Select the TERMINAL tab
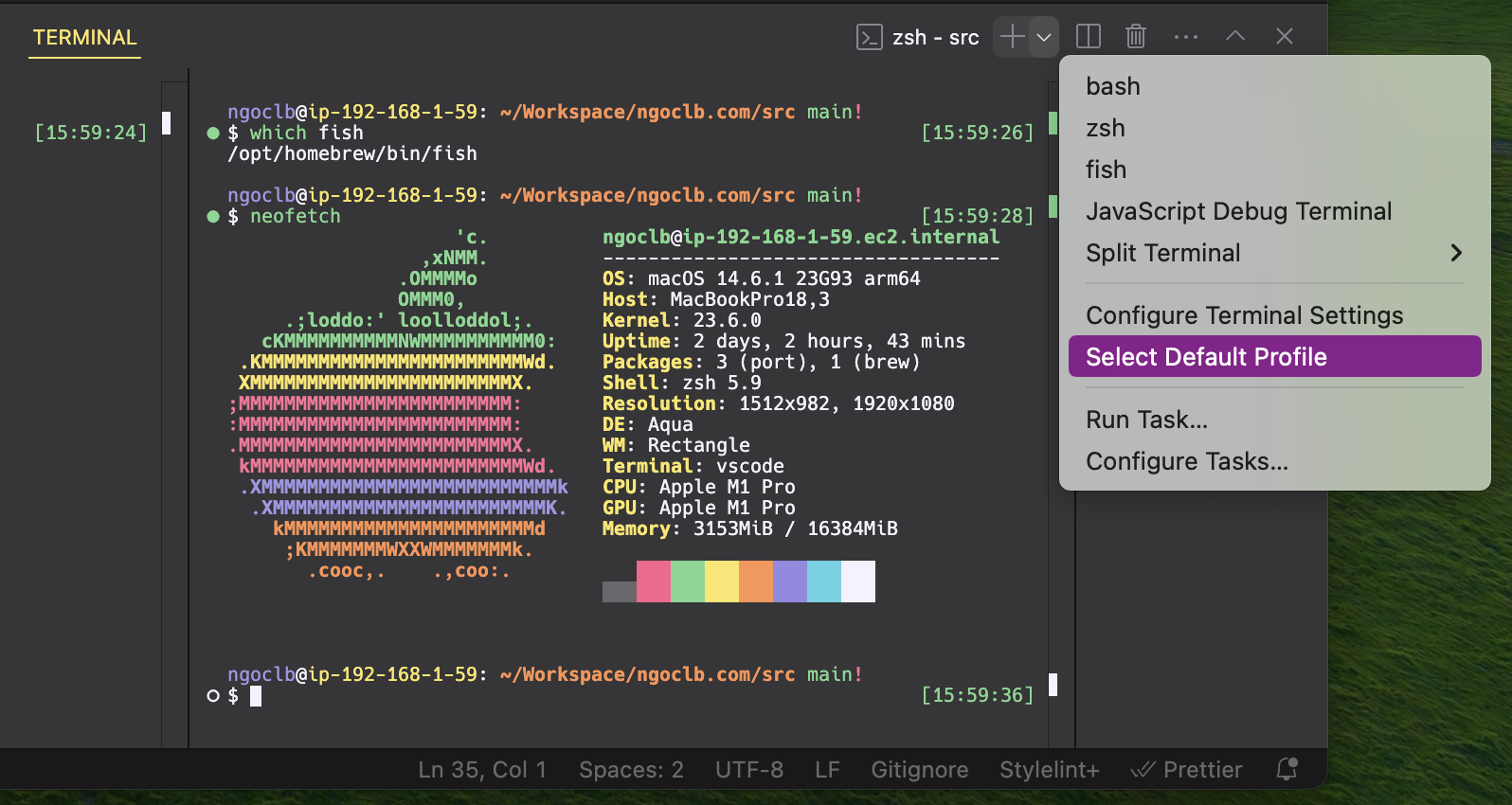The image size is (1512, 805). [x=85, y=38]
